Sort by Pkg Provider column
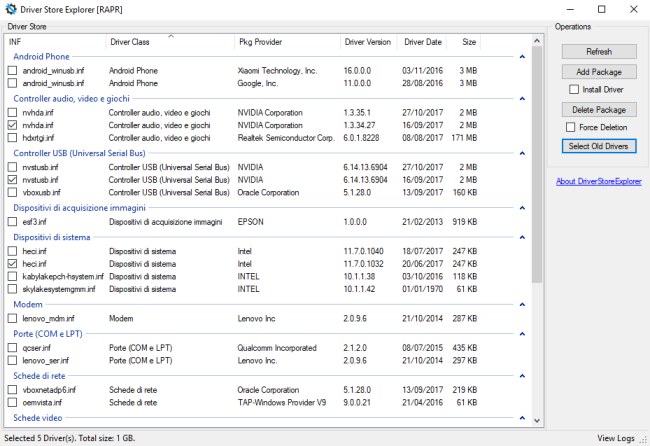The image size is (650, 446). click(x=287, y=42)
